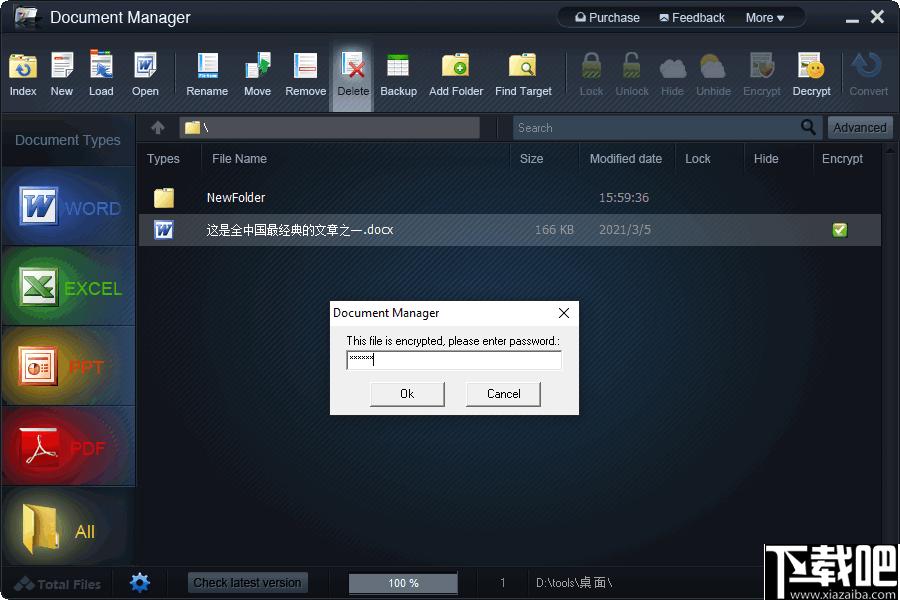Click the 2021/3/5 date cell

coord(624,230)
